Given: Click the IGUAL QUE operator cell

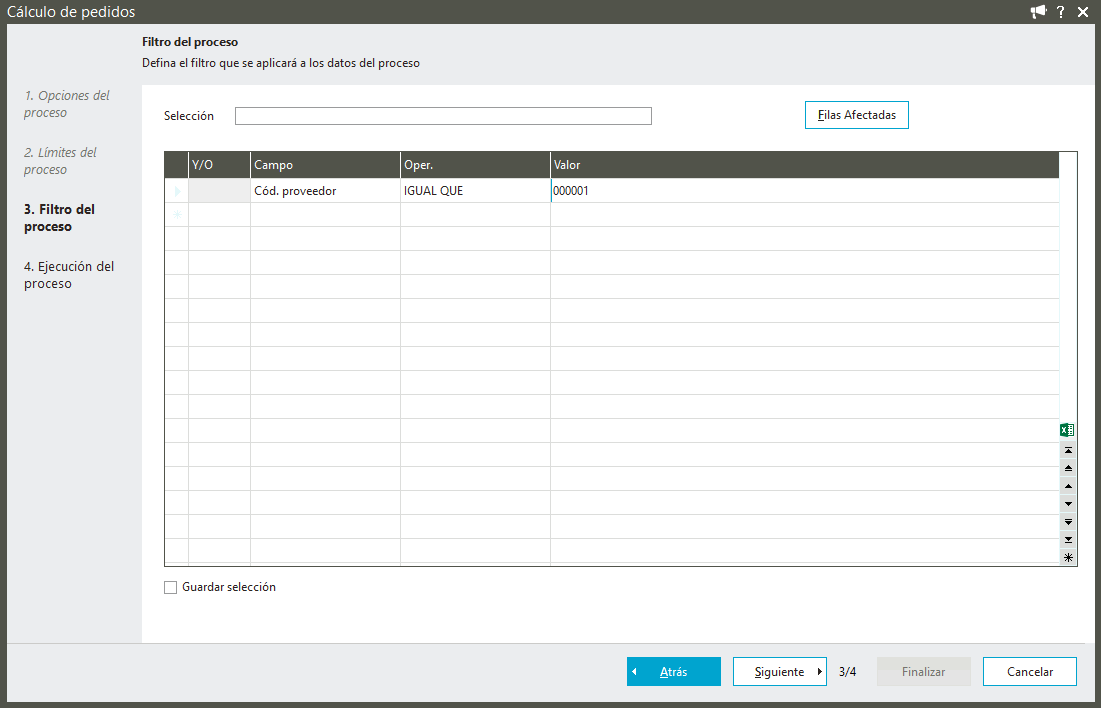Looking at the screenshot, I should point(475,190).
